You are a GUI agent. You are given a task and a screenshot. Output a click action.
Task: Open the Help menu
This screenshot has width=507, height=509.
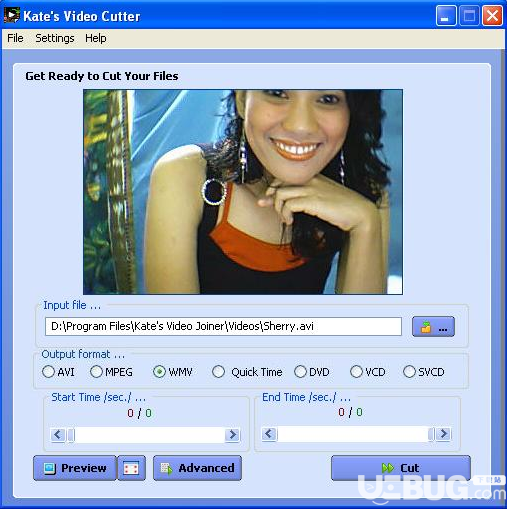tap(96, 38)
